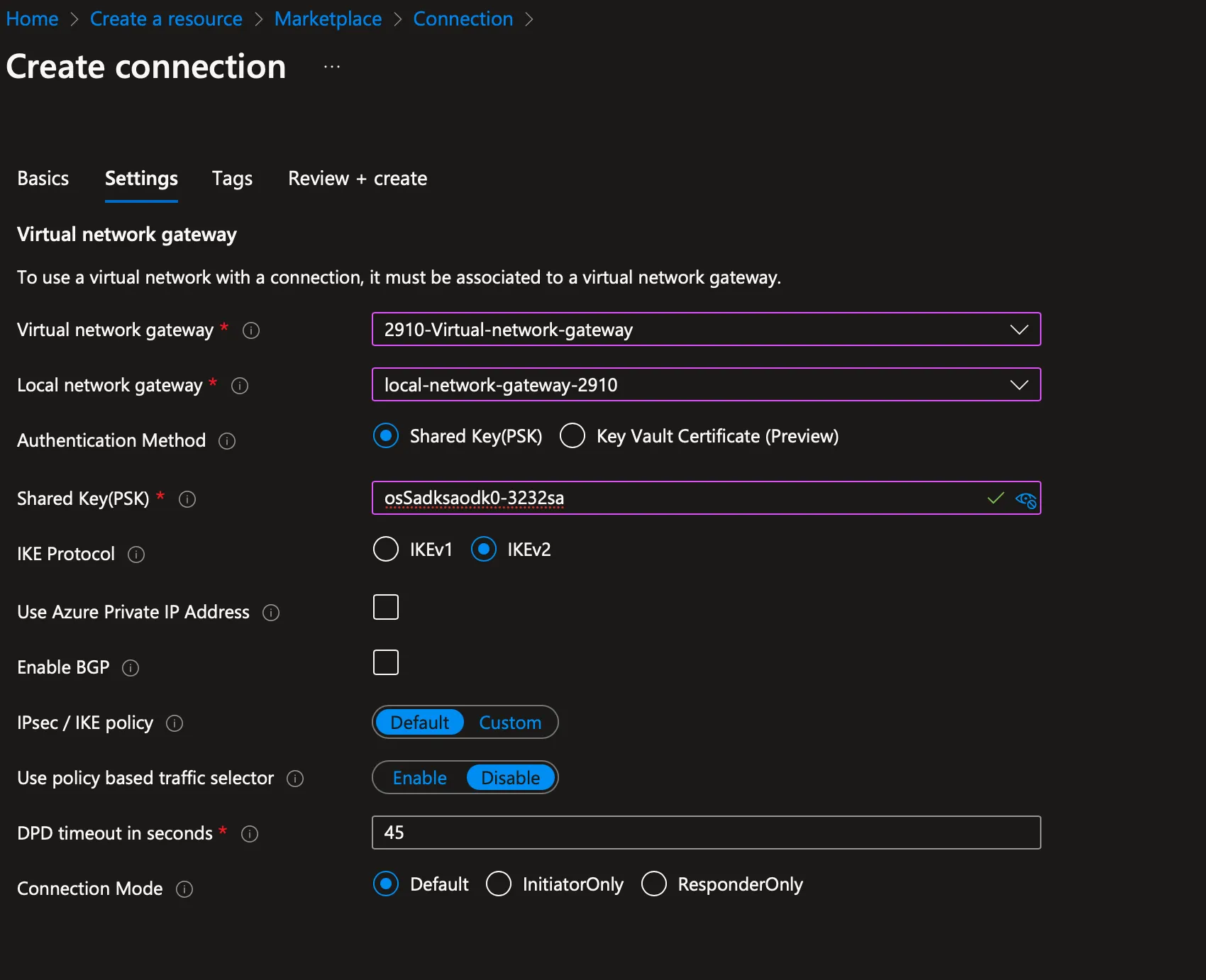Viewport: 1206px width, 980px height.
Task: Enable the BGP checkbox
Action: pyautogui.click(x=385, y=662)
